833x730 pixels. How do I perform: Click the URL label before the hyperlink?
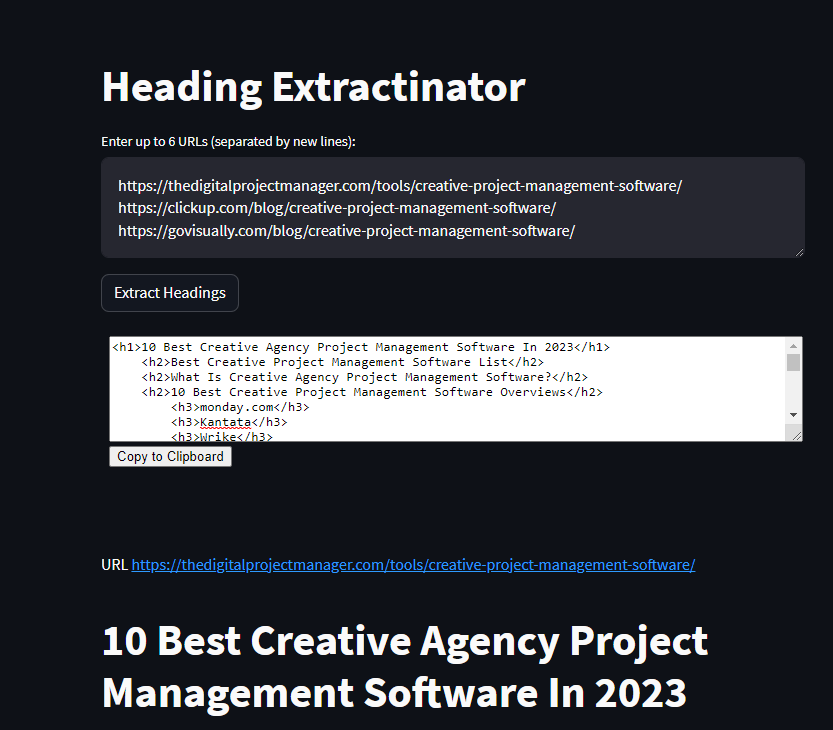click(113, 564)
